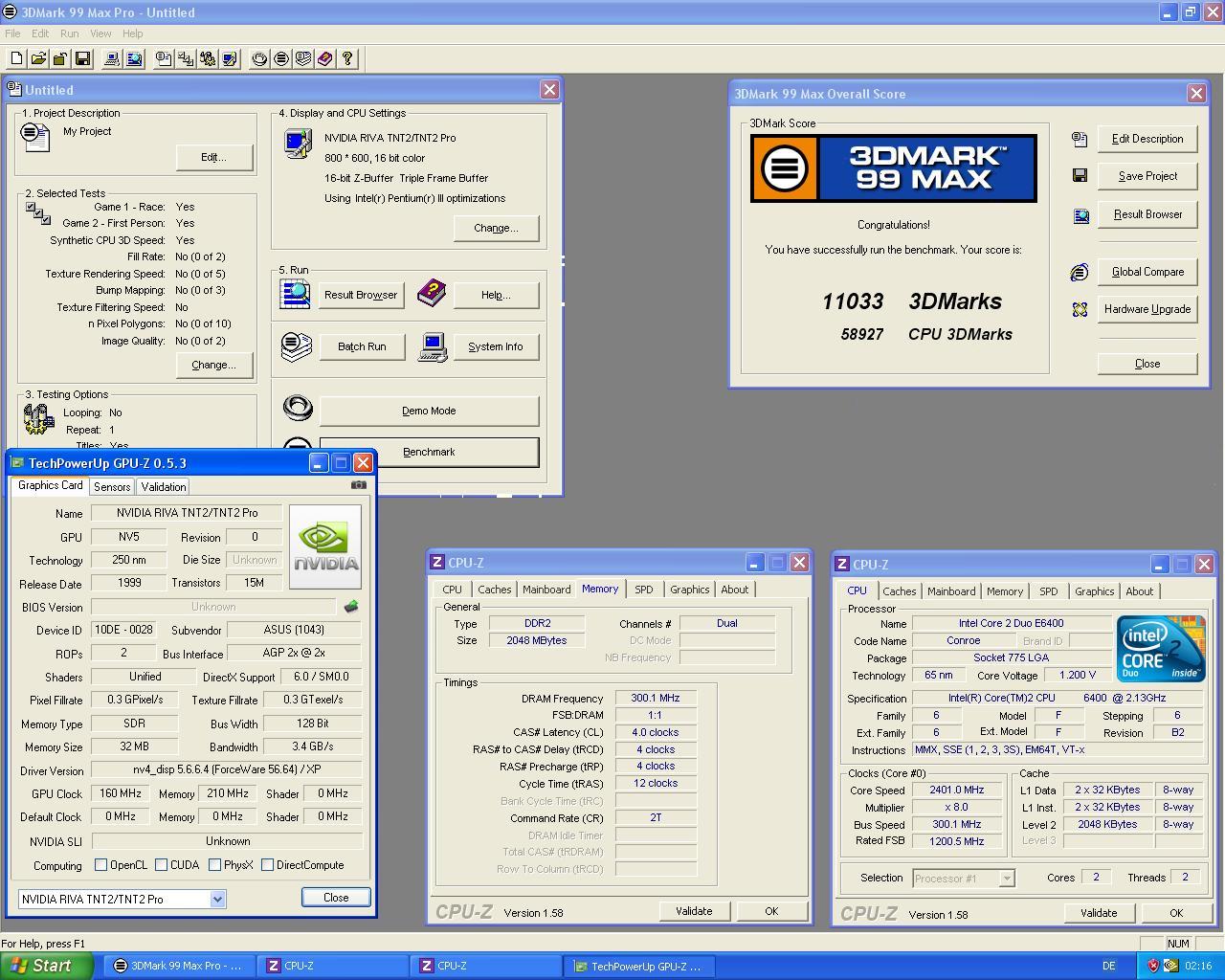
Task: Click the System Info button
Action: point(496,346)
